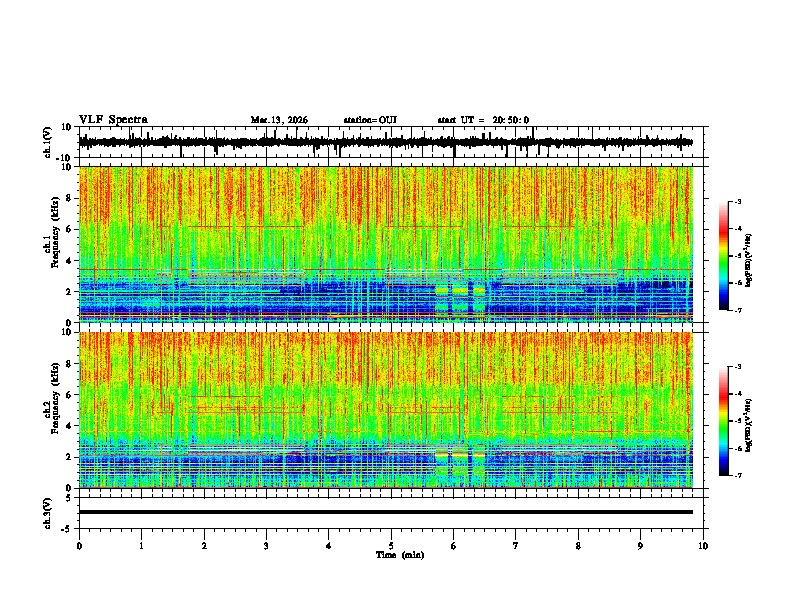Click time-axis tick label "2"
Image resolution: width=792 pixels, height=612 pixels.
pos(204,546)
